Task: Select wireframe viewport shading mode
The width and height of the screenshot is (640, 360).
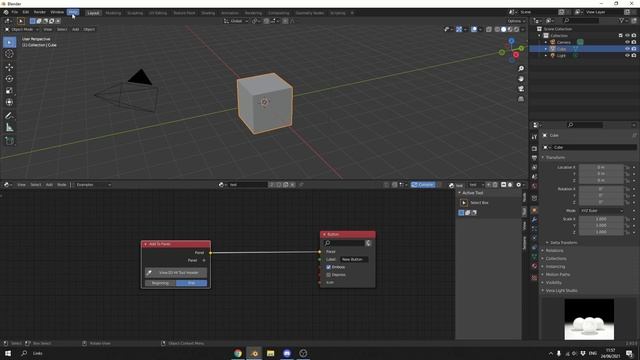Action: point(497,29)
